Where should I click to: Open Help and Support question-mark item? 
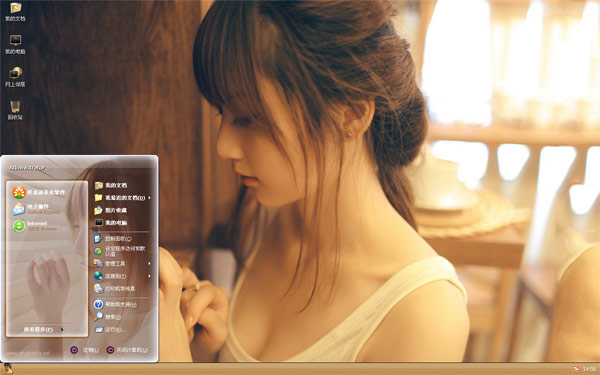click(115, 305)
